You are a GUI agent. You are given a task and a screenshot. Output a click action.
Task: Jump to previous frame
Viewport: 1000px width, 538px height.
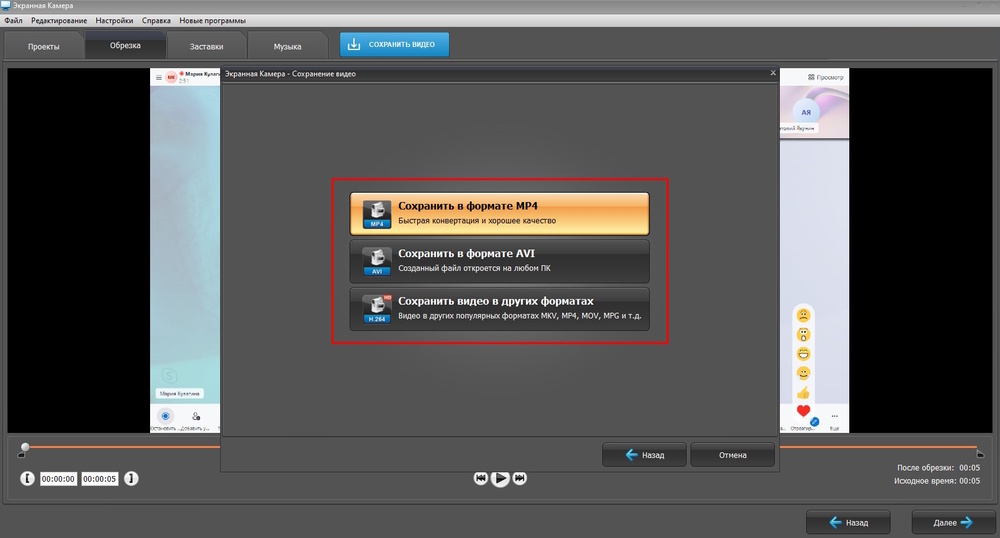coord(481,478)
